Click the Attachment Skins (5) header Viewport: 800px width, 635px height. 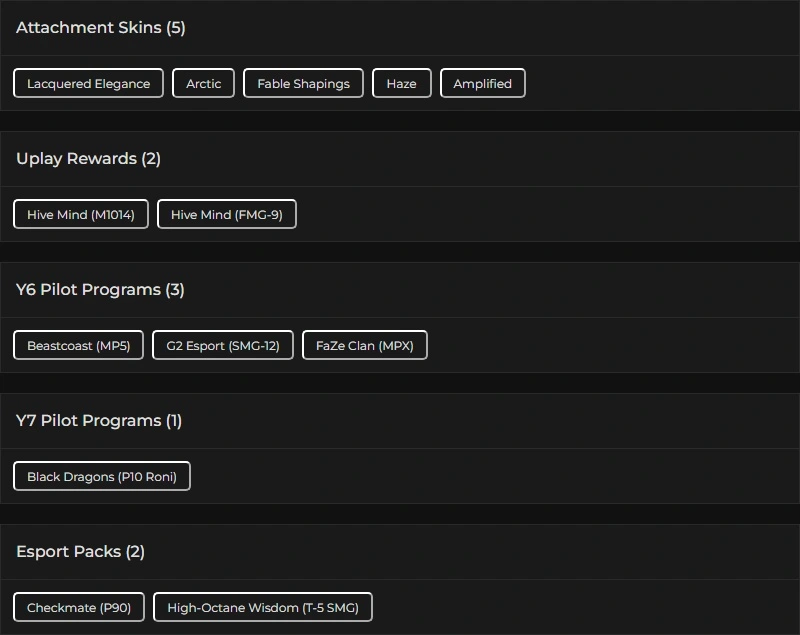coord(100,28)
